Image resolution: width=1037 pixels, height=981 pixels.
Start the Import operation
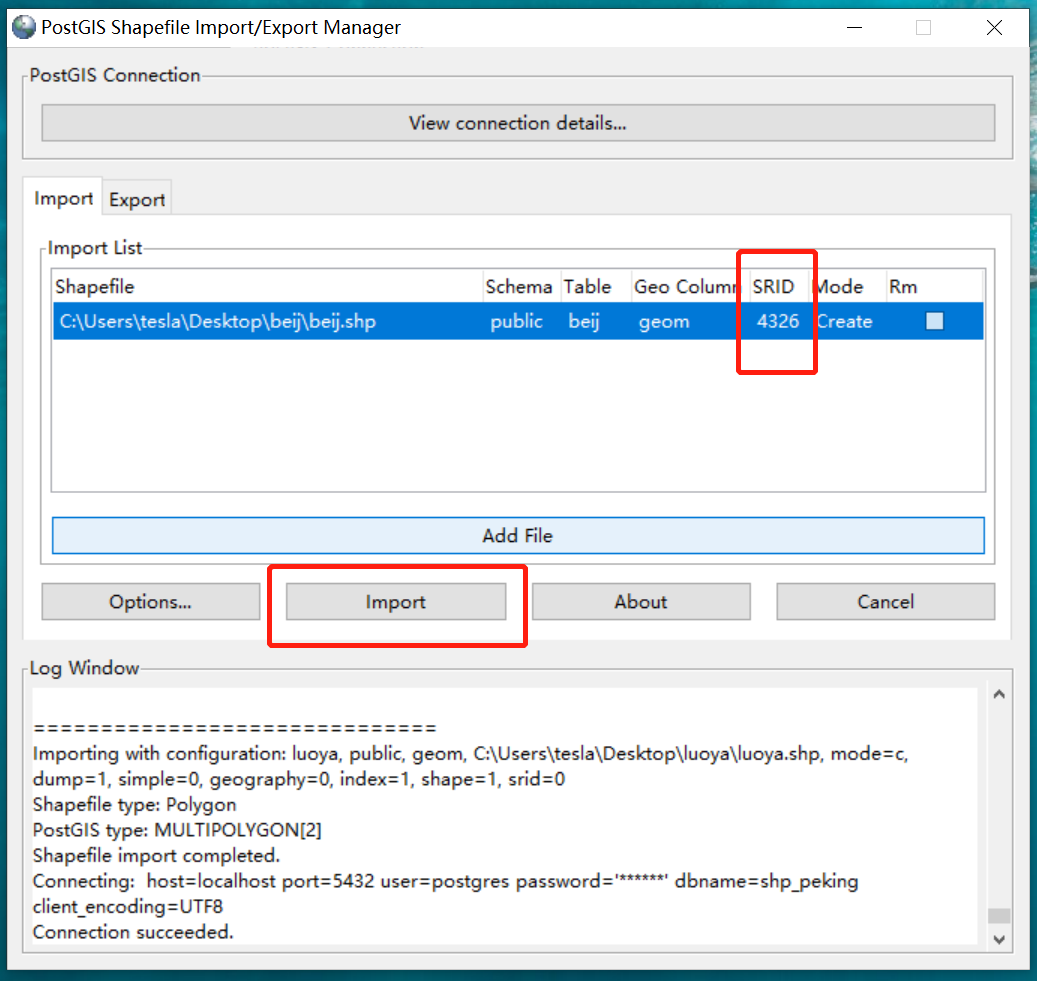coord(396,601)
